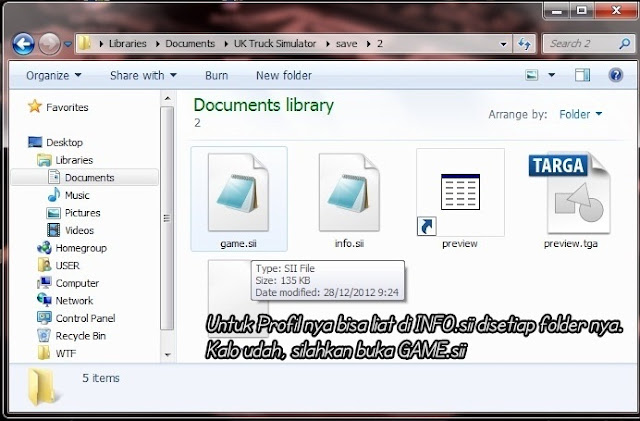Click the Music library note icon
Image resolution: width=640 pixels, height=421 pixels.
[54, 195]
